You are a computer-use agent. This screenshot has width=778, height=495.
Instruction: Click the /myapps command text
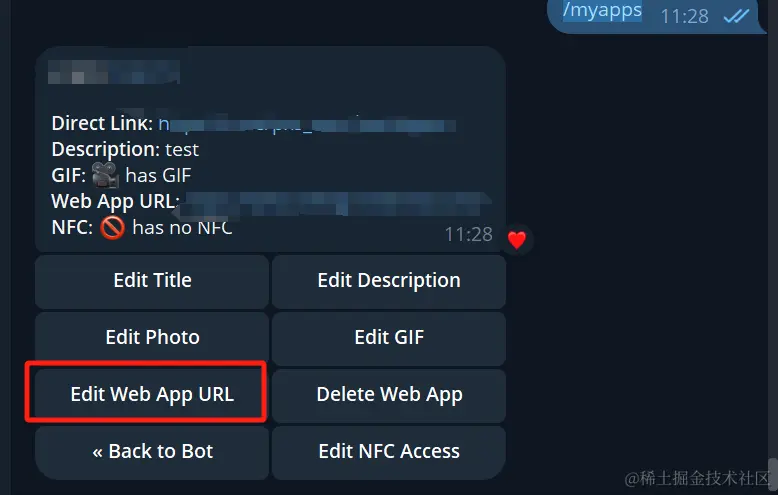(602, 10)
